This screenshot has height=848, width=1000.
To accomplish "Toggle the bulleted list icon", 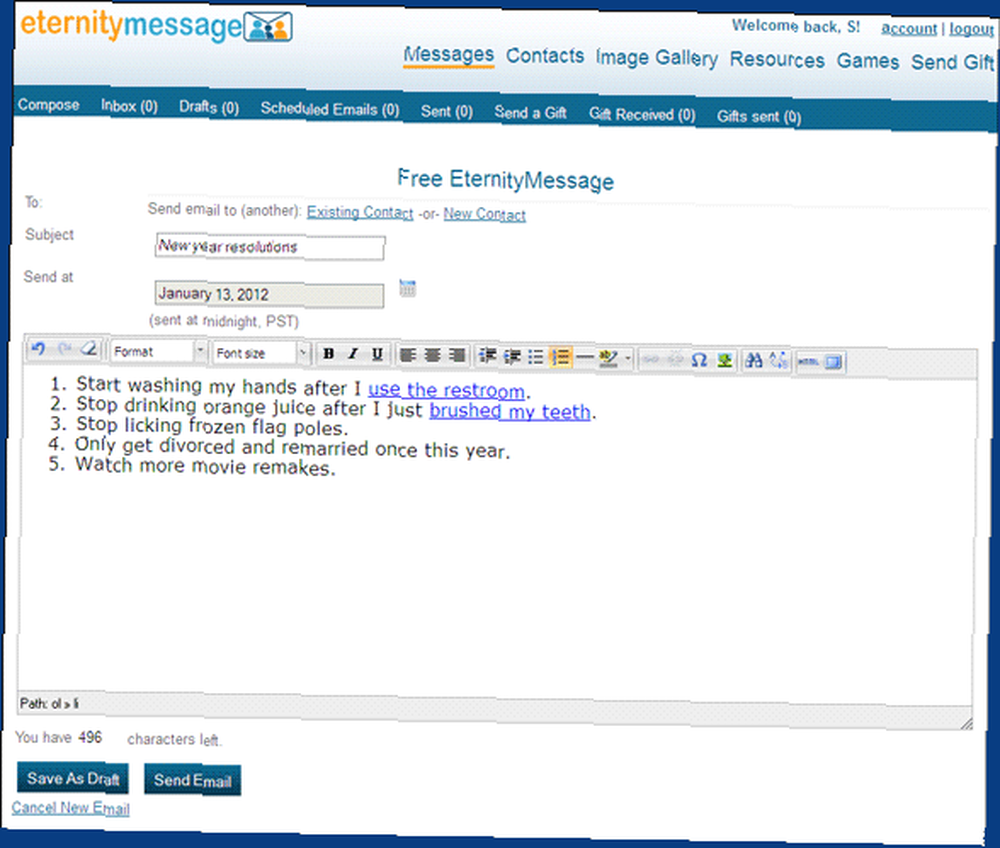I will [536, 356].
